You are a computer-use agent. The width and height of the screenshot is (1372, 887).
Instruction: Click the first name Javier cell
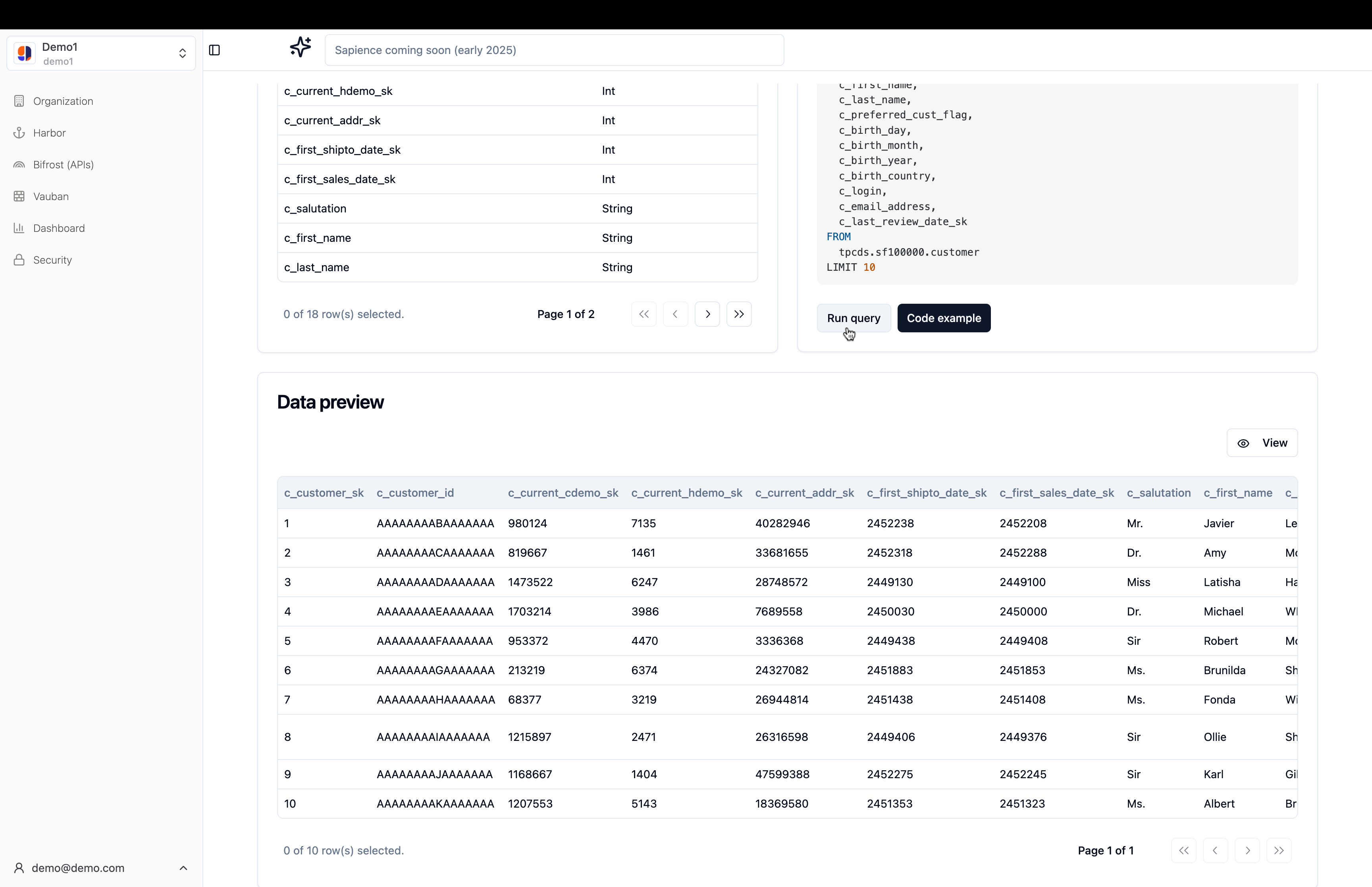1218,523
